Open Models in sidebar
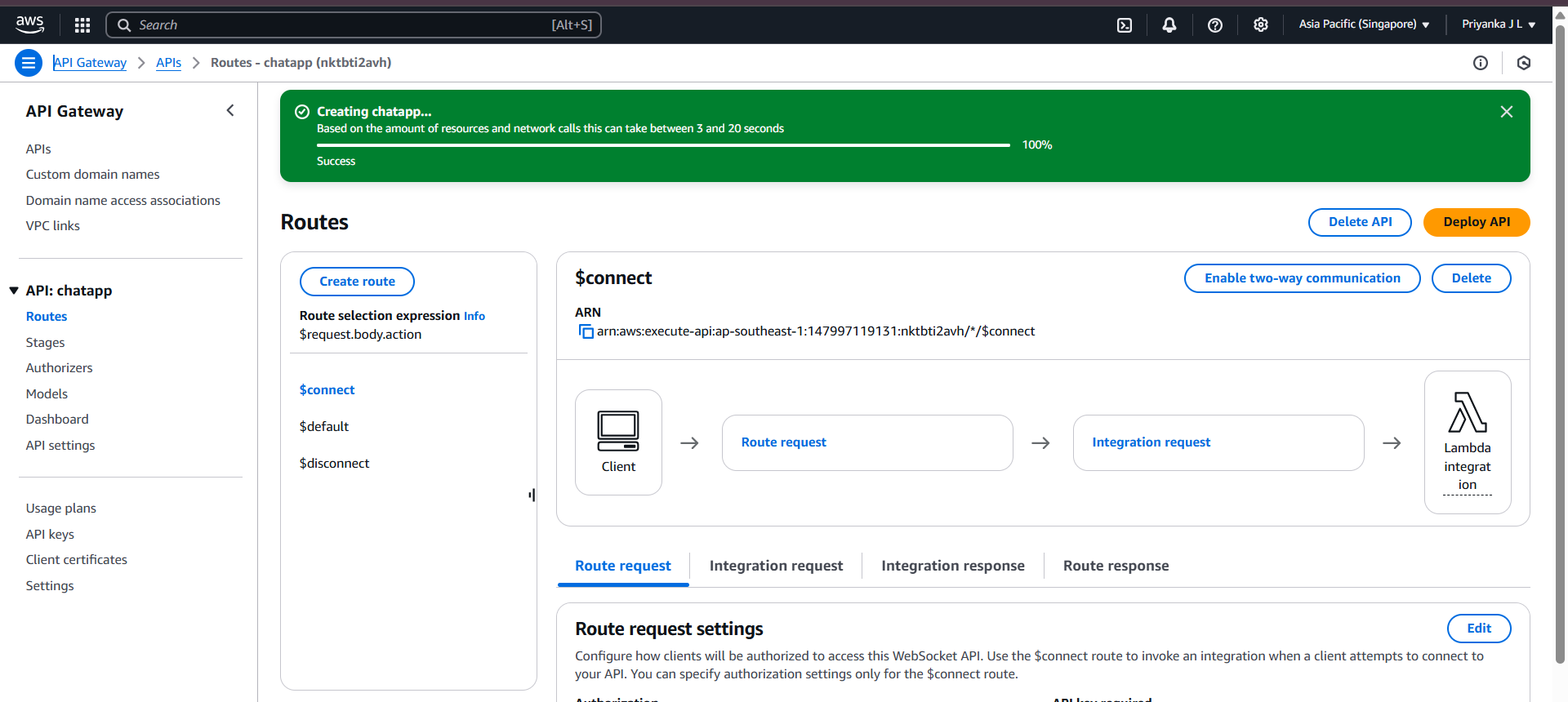1568x702 pixels. point(47,394)
